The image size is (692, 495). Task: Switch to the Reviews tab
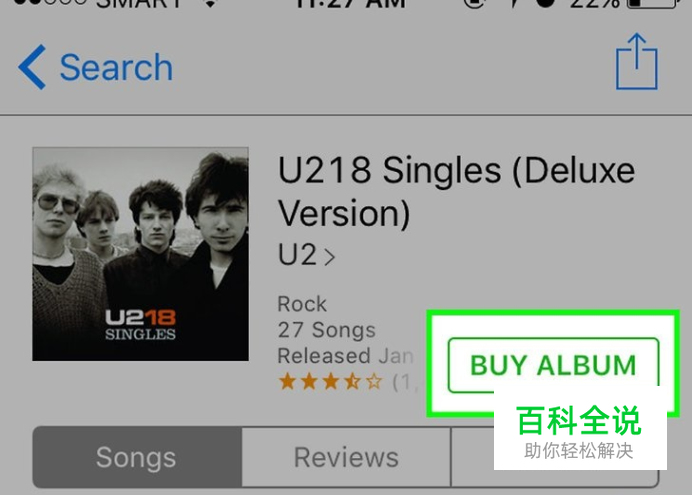(346, 457)
